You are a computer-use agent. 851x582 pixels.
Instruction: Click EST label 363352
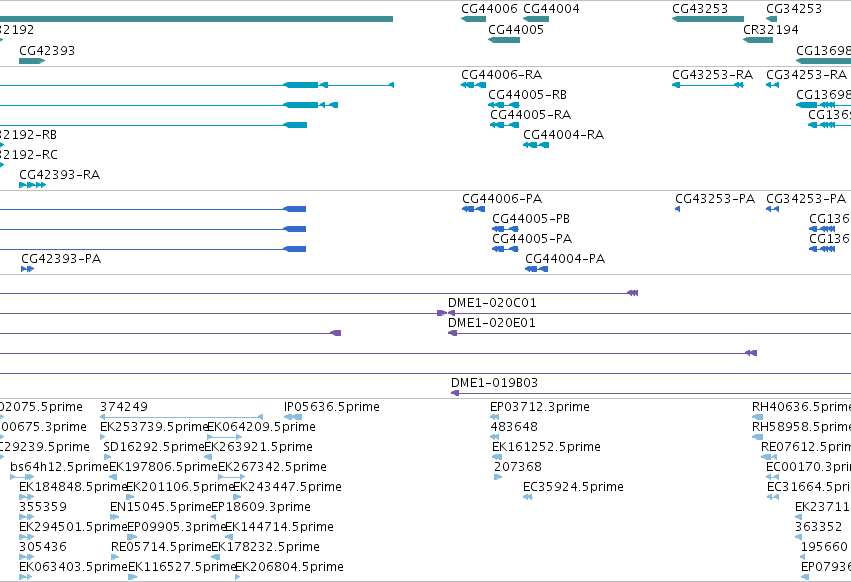coord(818,528)
